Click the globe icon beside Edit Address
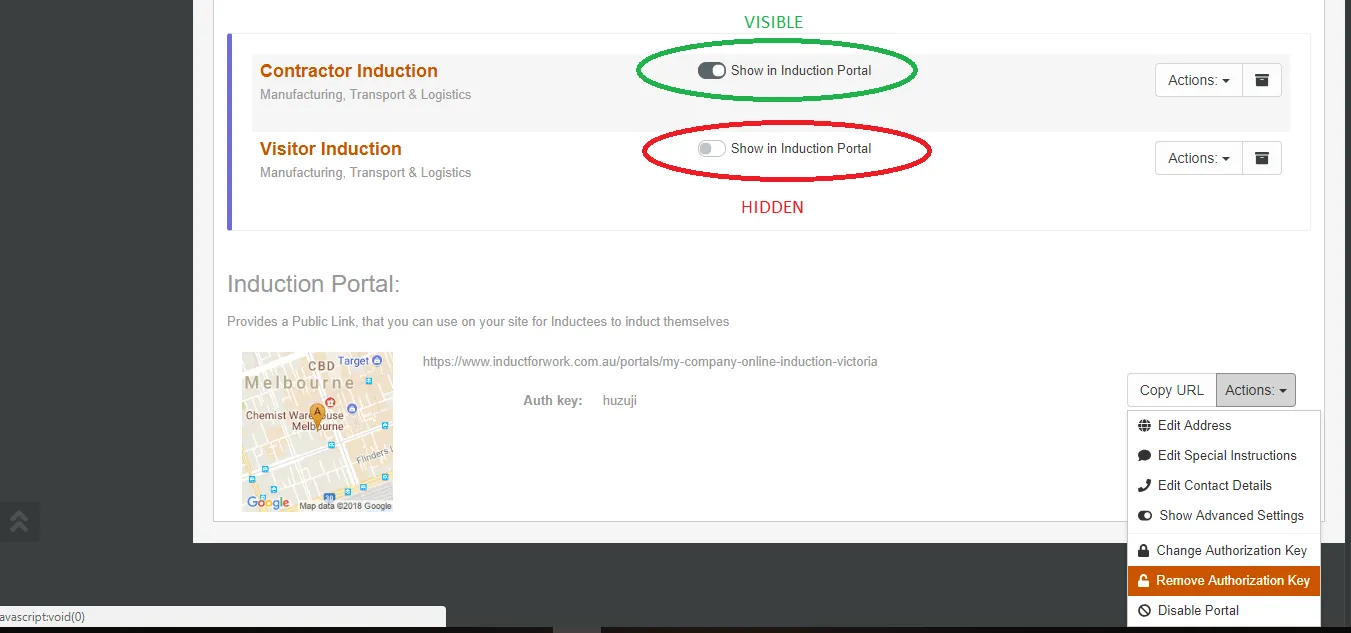 pyautogui.click(x=1145, y=426)
